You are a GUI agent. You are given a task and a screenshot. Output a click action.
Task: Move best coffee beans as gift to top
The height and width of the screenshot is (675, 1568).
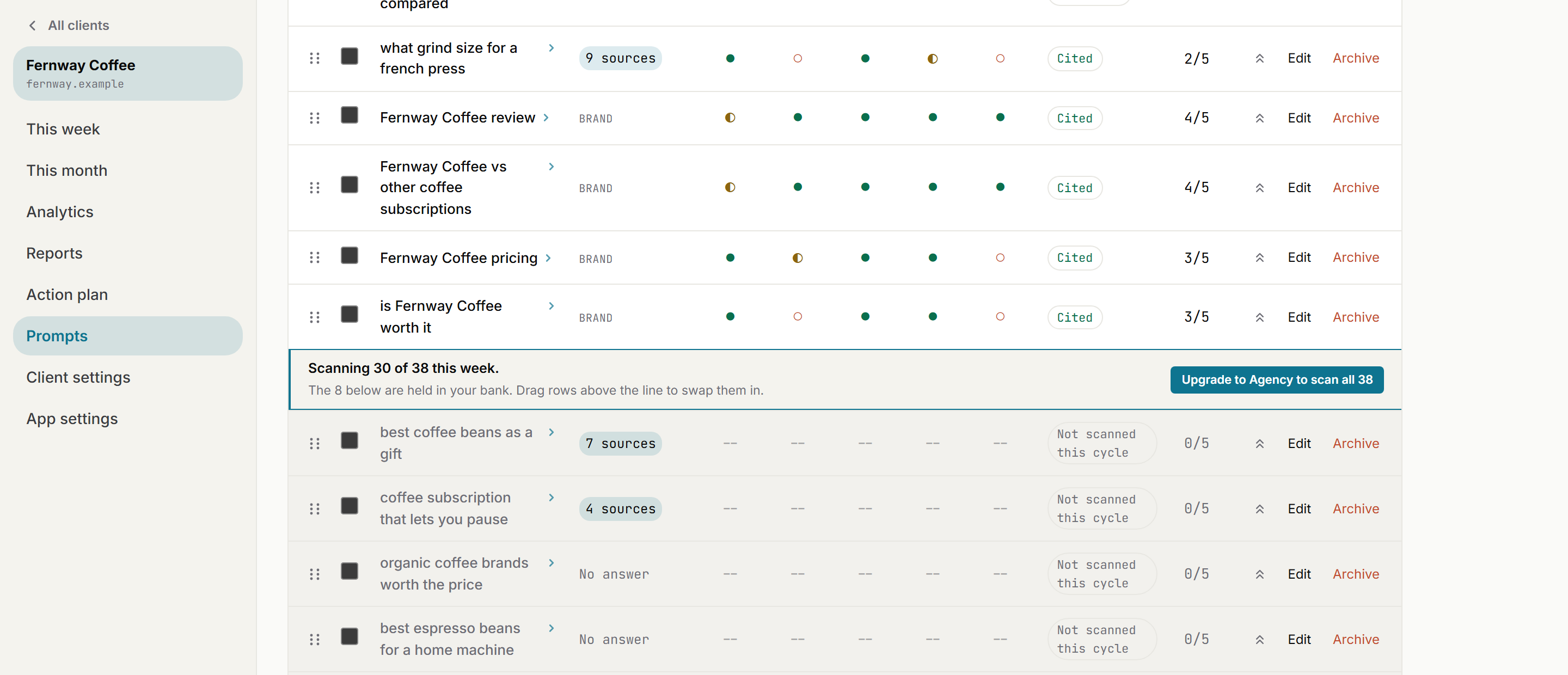[1259, 444]
